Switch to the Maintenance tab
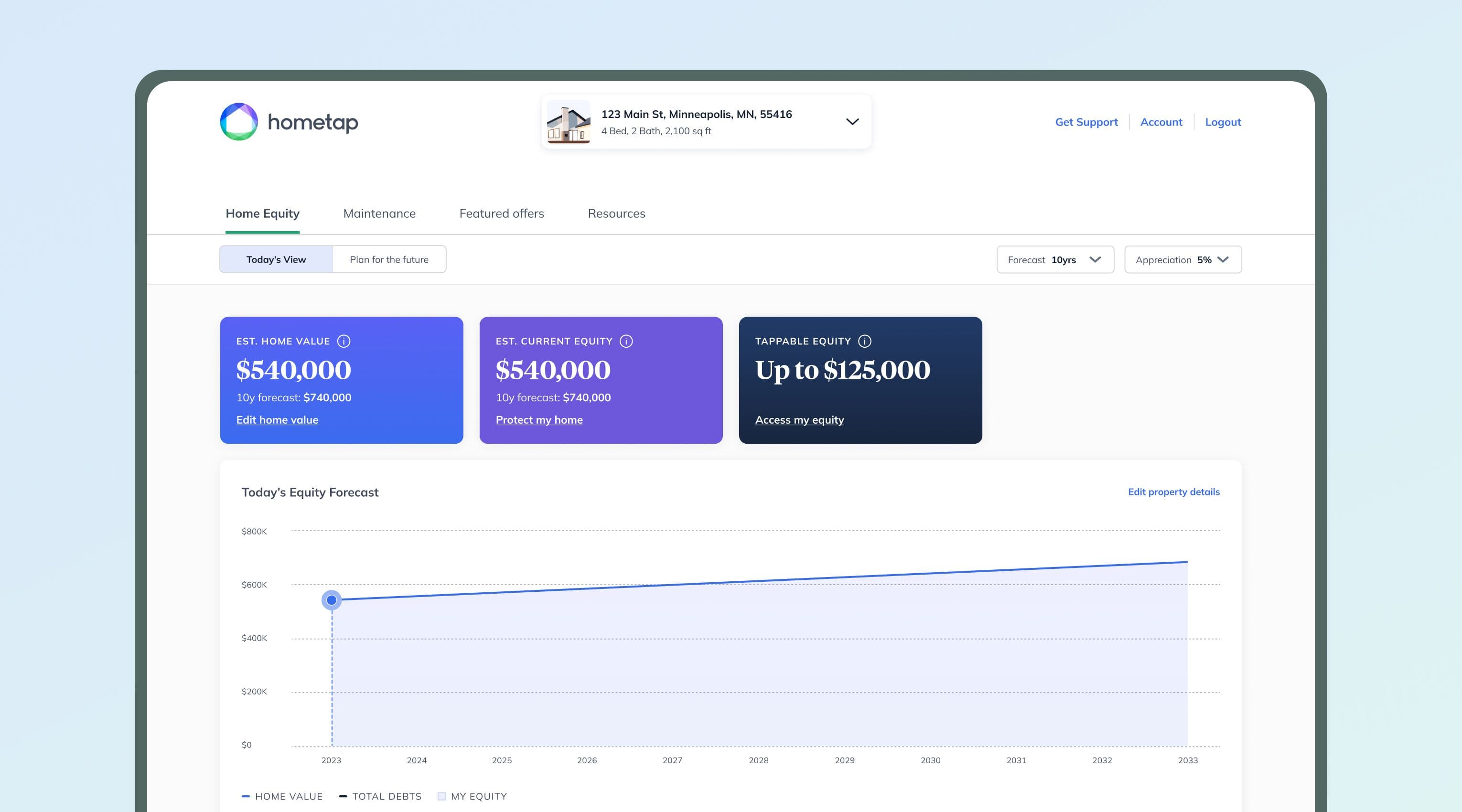 click(379, 214)
